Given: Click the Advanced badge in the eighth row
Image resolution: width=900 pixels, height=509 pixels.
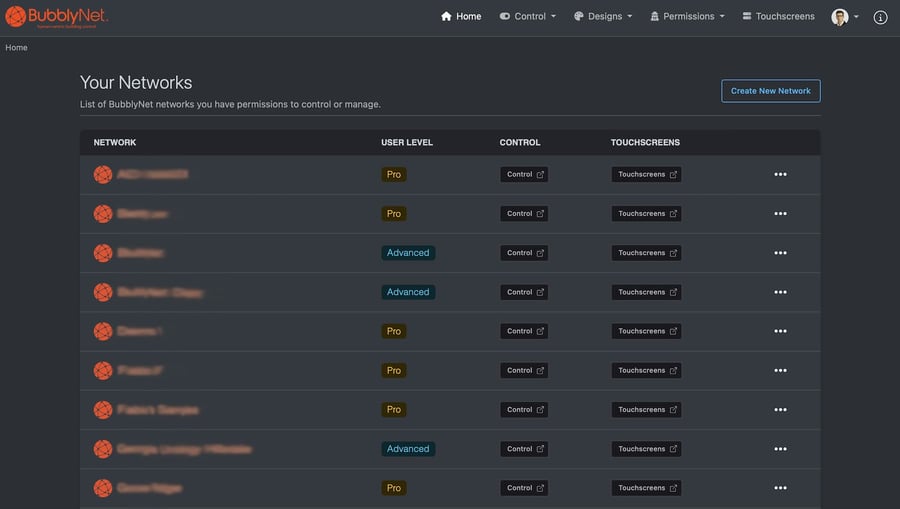Looking at the screenshot, I should coord(408,449).
